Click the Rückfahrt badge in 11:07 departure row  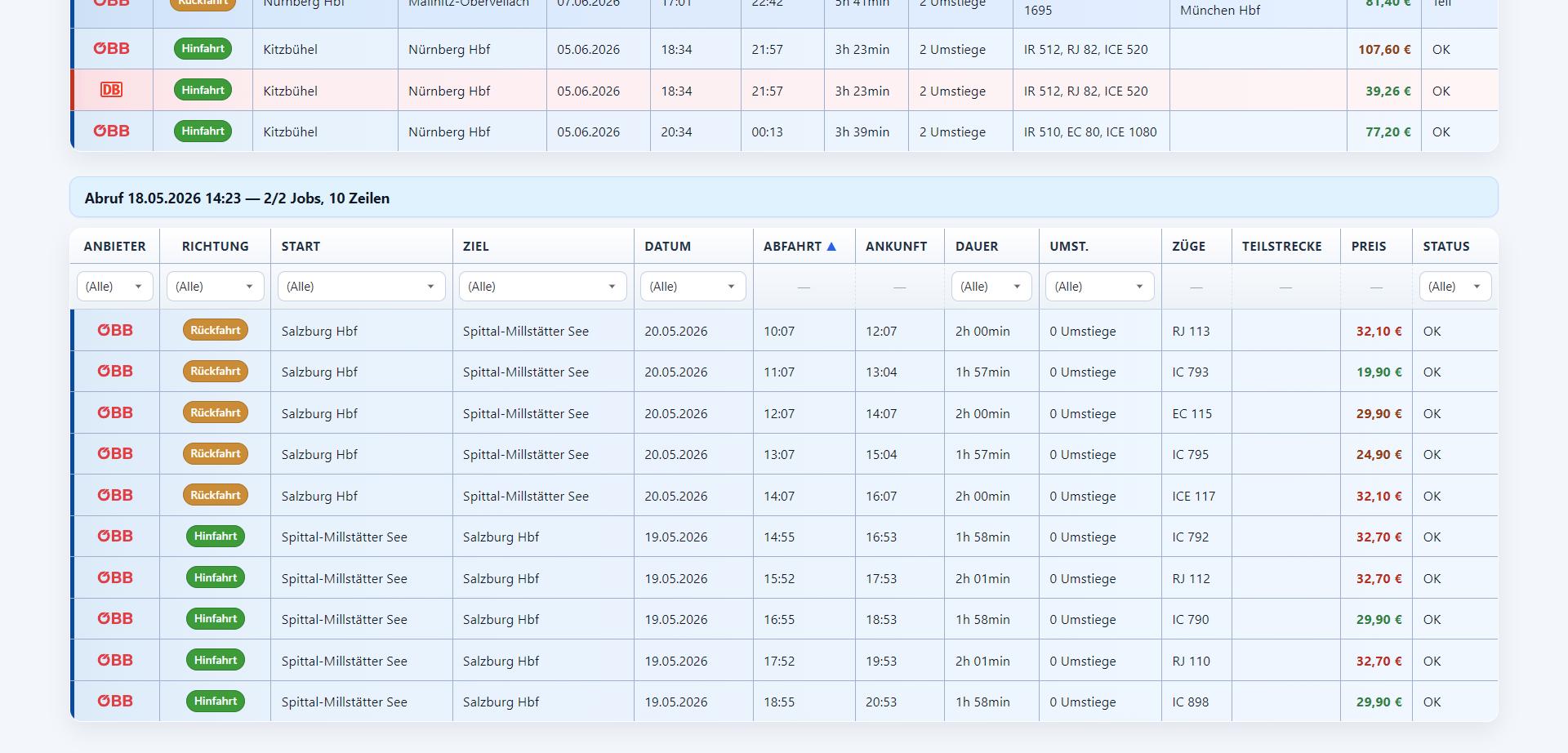click(x=216, y=371)
